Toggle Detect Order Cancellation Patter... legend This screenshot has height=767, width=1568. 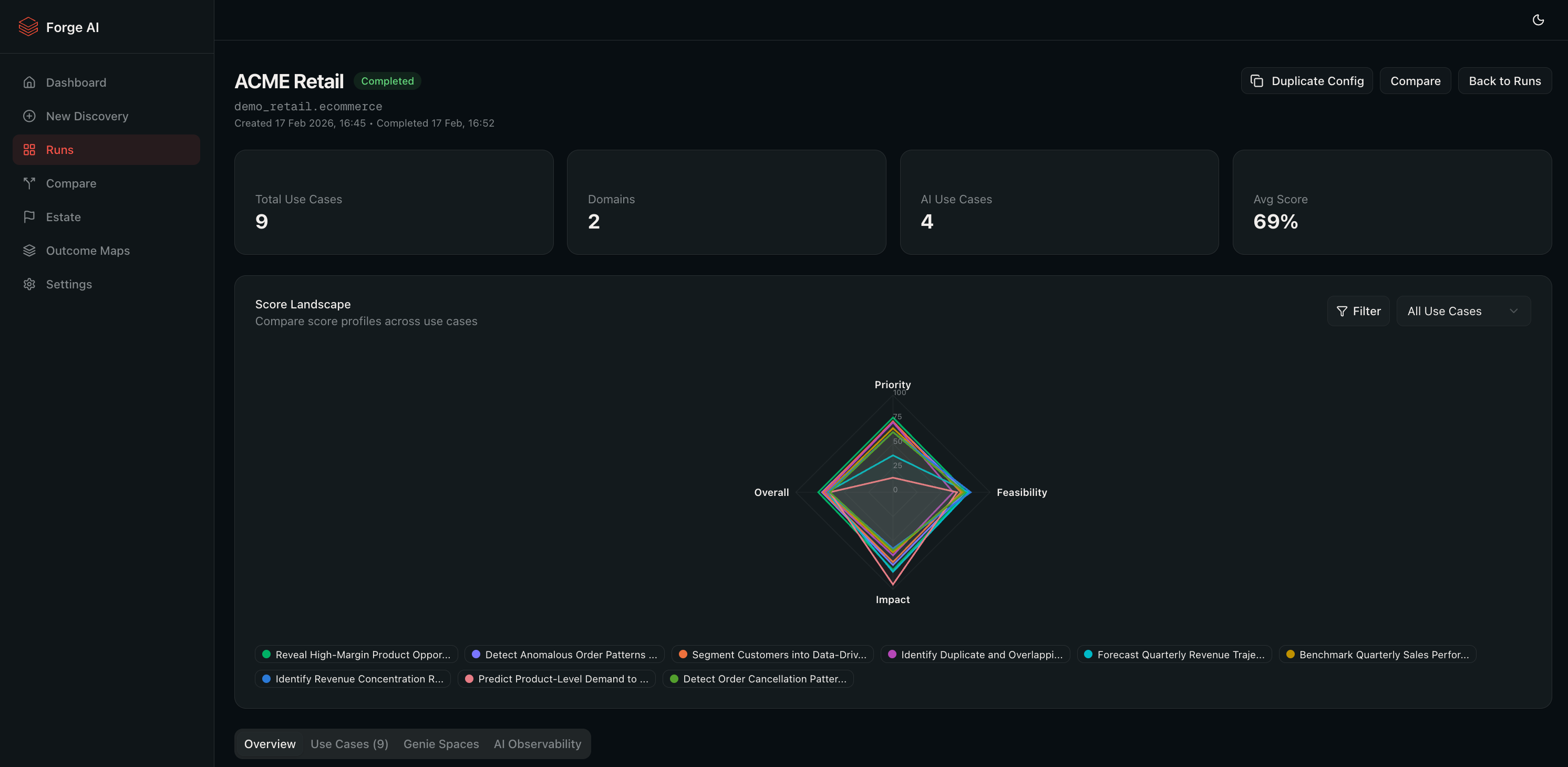click(758, 679)
